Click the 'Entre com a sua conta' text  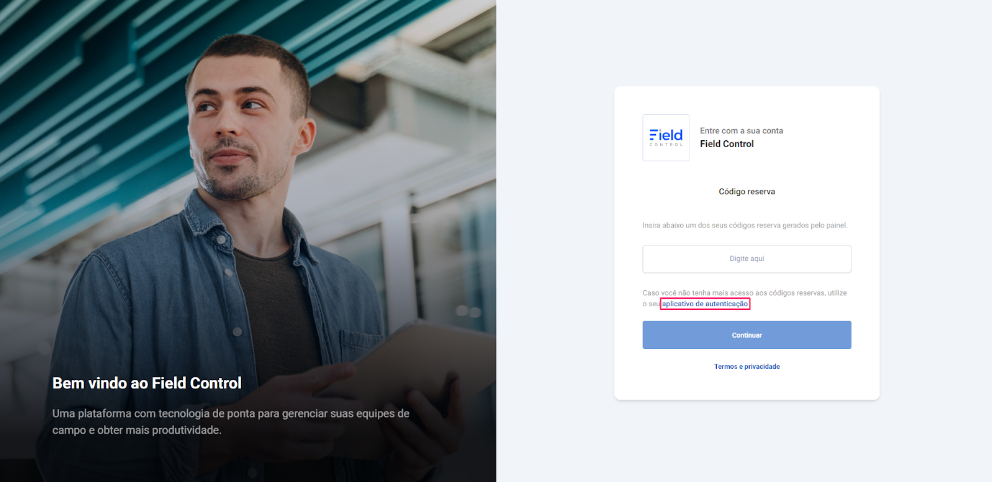741,131
